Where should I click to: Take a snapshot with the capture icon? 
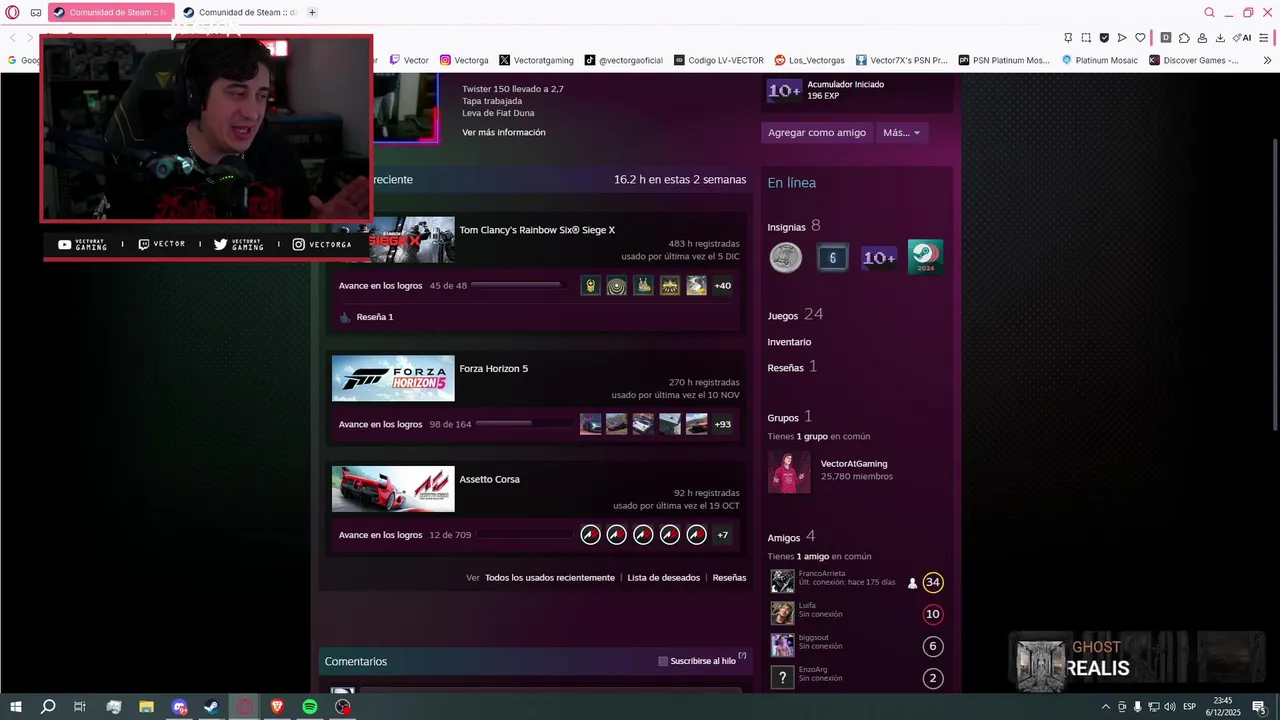(x=1086, y=38)
